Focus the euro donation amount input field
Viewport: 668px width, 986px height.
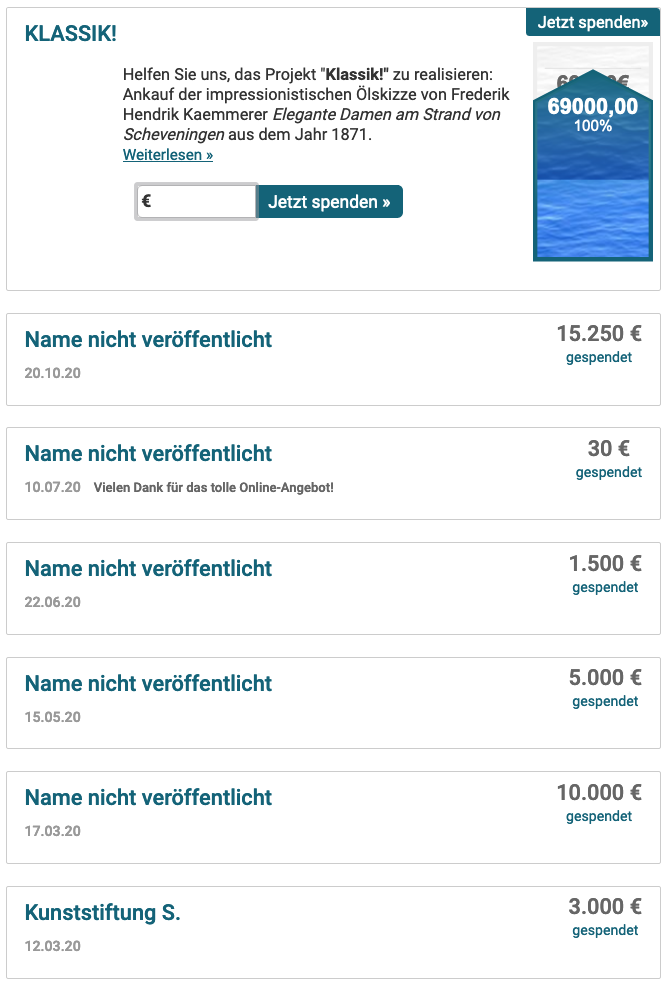click(196, 201)
